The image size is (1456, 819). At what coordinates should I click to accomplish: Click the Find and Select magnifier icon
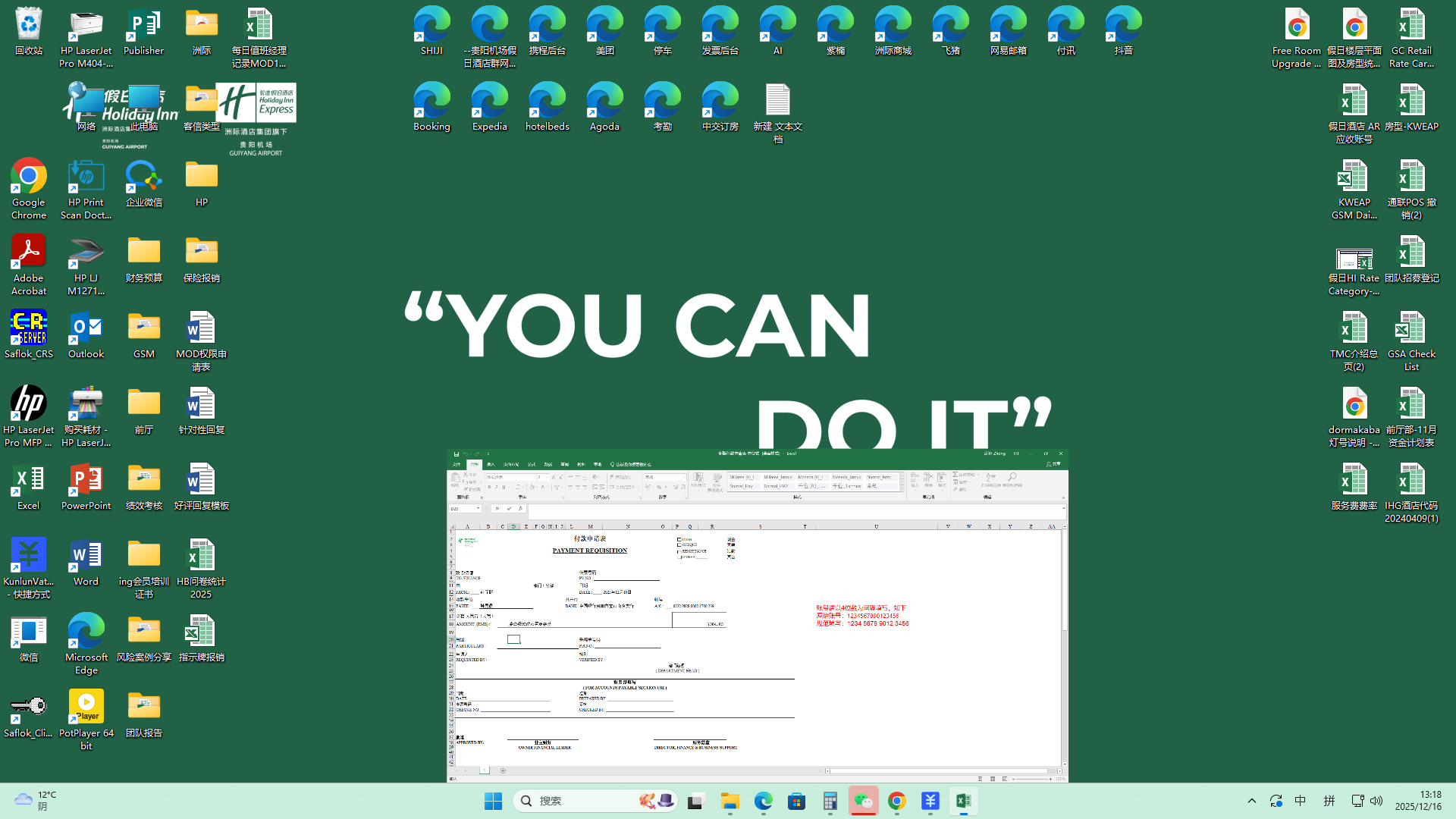[x=1012, y=478]
